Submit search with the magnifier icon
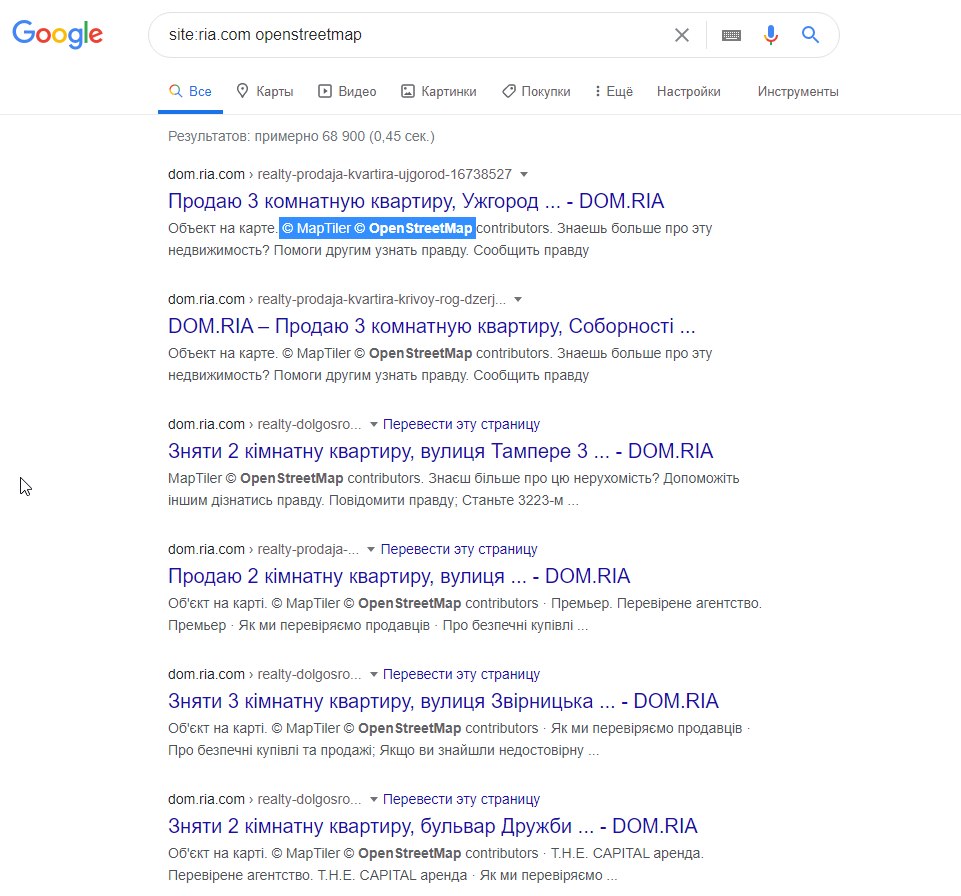961x896 pixels. point(810,34)
